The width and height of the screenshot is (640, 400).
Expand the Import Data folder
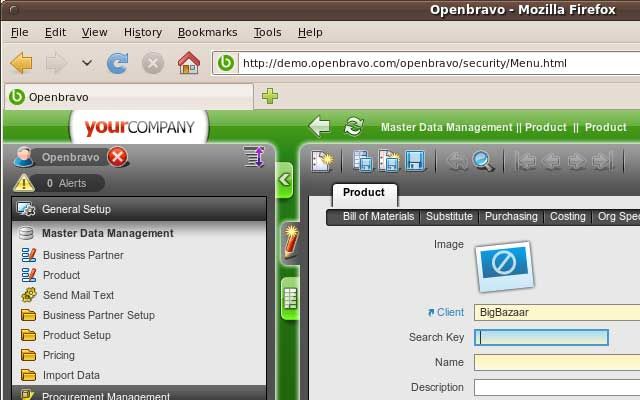[71, 375]
